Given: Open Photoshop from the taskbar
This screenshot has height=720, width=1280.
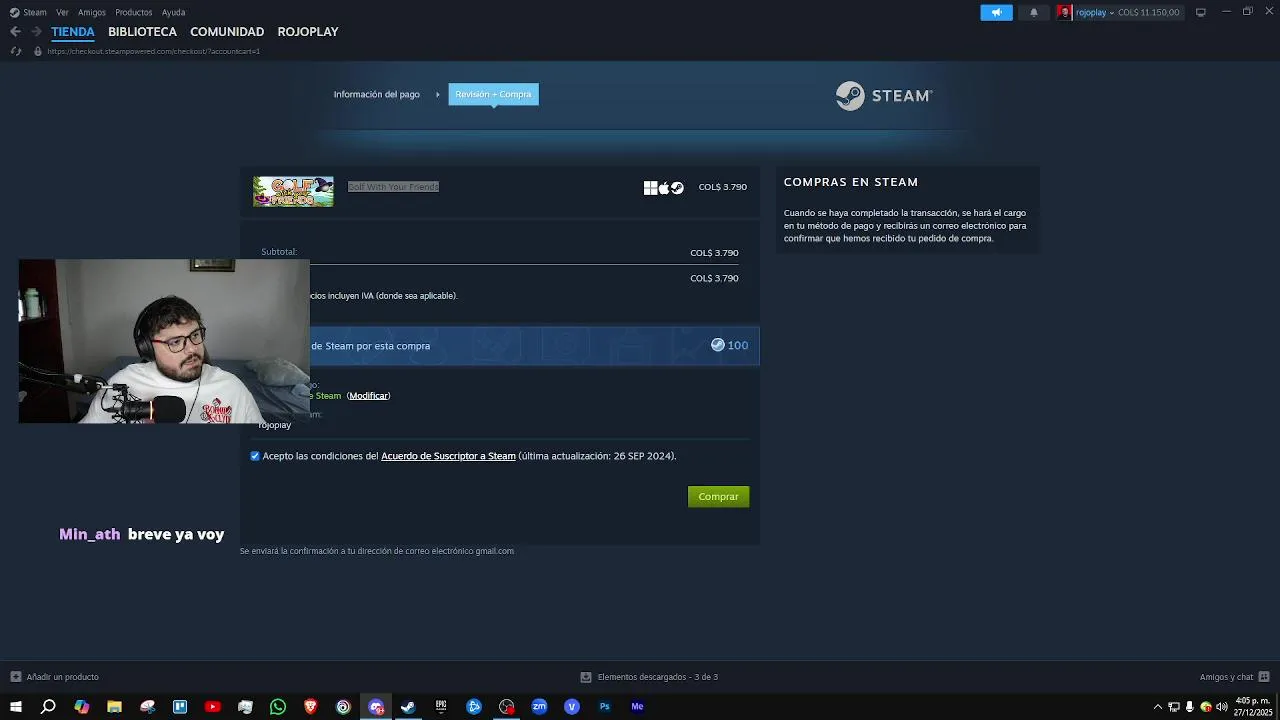Looking at the screenshot, I should point(604,707).
